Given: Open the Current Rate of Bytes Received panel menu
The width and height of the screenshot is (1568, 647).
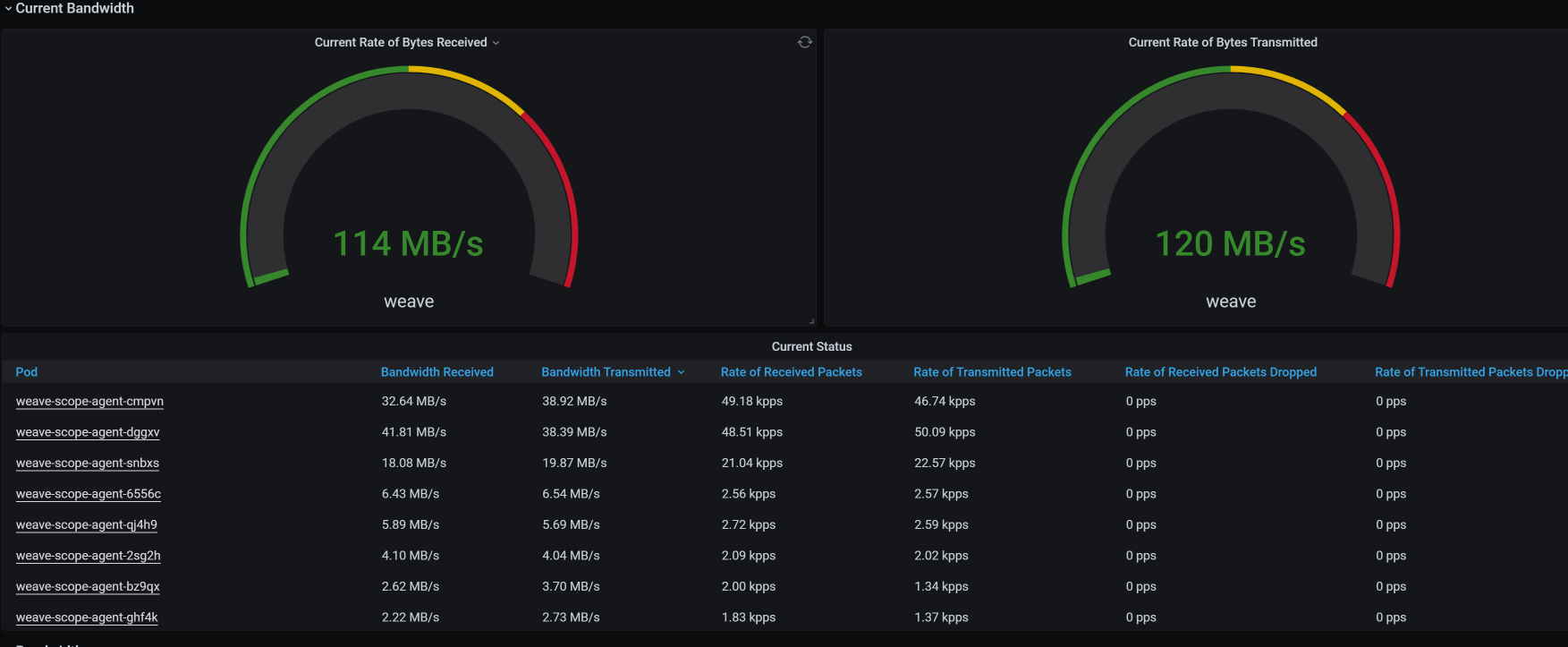Looking at the screenshot, I should pos(496,43).
